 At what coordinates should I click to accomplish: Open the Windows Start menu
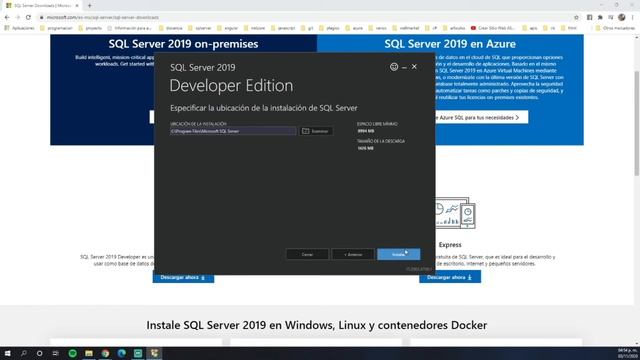[x=7, y=353]
